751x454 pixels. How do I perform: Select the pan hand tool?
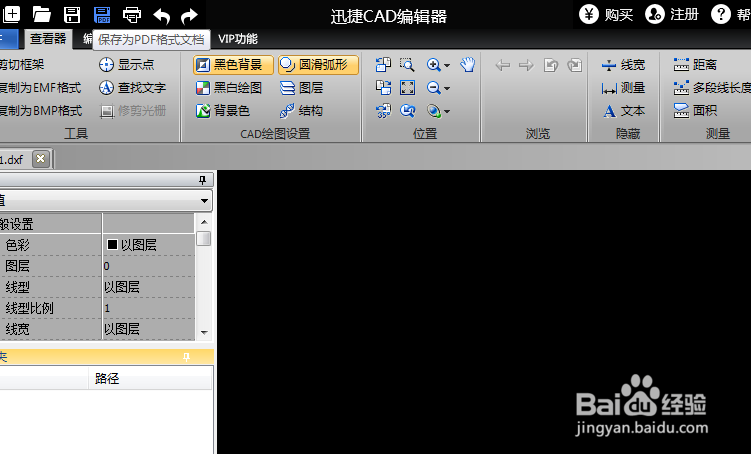pos(467,65)
